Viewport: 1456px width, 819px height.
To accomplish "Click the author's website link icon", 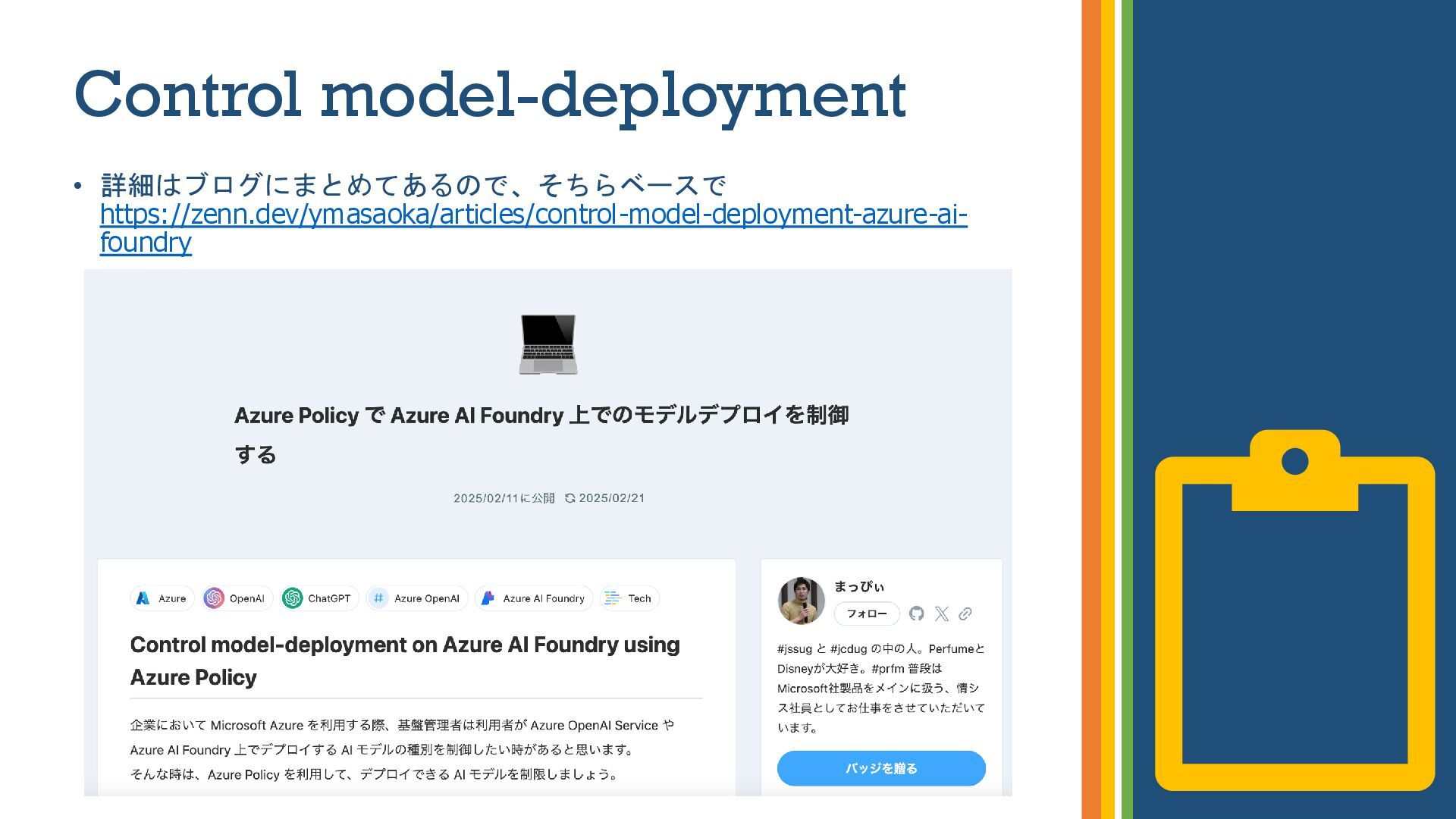I will [965, 613].
